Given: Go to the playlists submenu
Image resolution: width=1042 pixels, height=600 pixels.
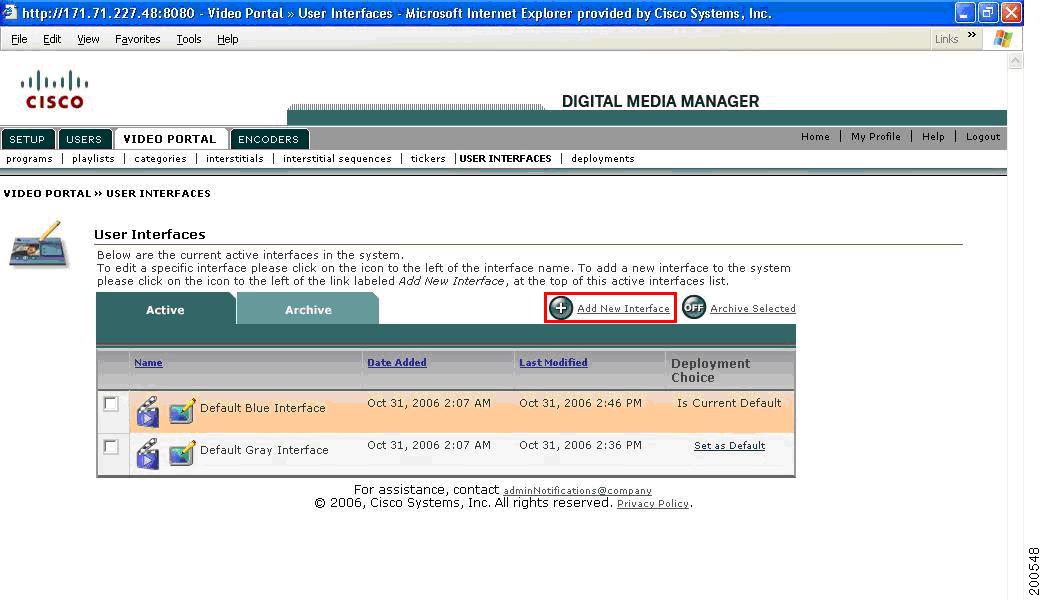Looking at the screenshot, I should coord(93,159).
